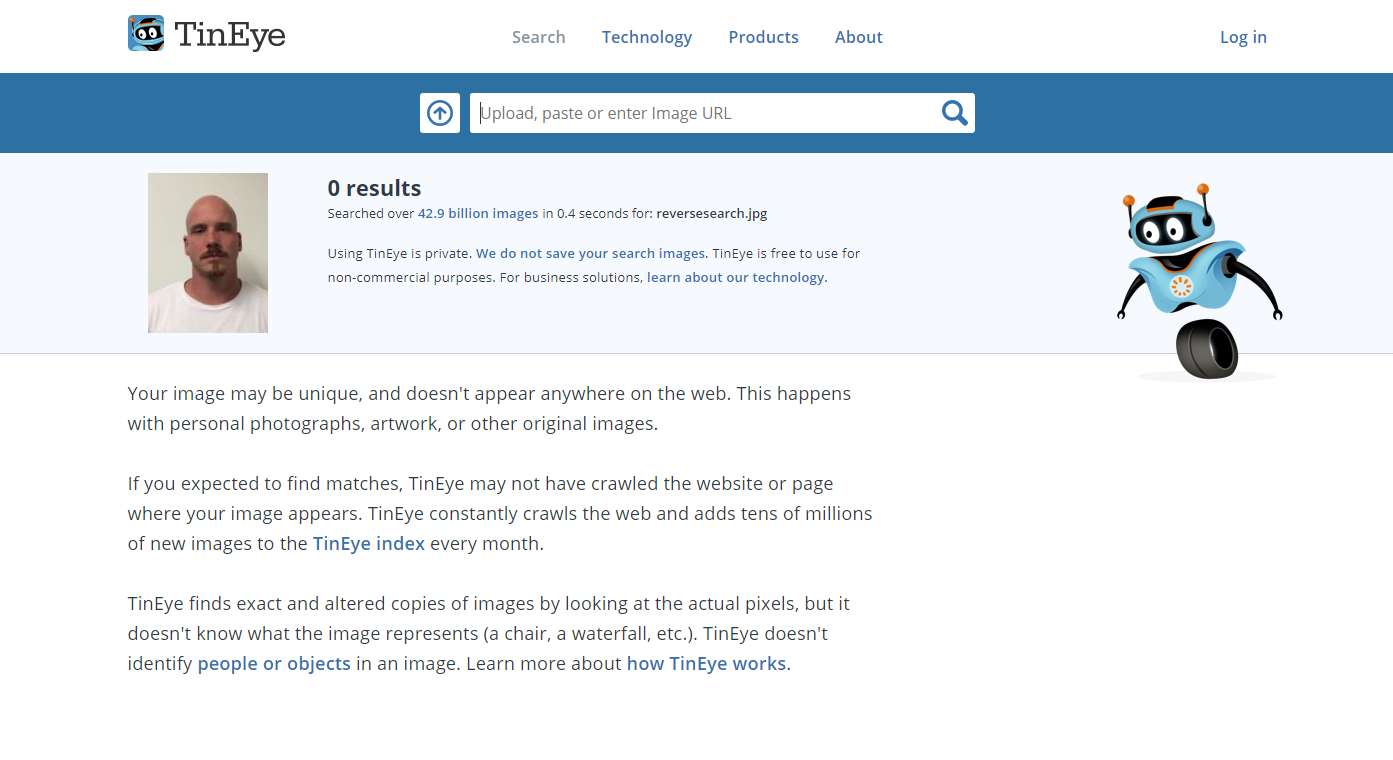1393x760 pixels.
Task: Click the '0 results' heading
Action: coord(375,188)
